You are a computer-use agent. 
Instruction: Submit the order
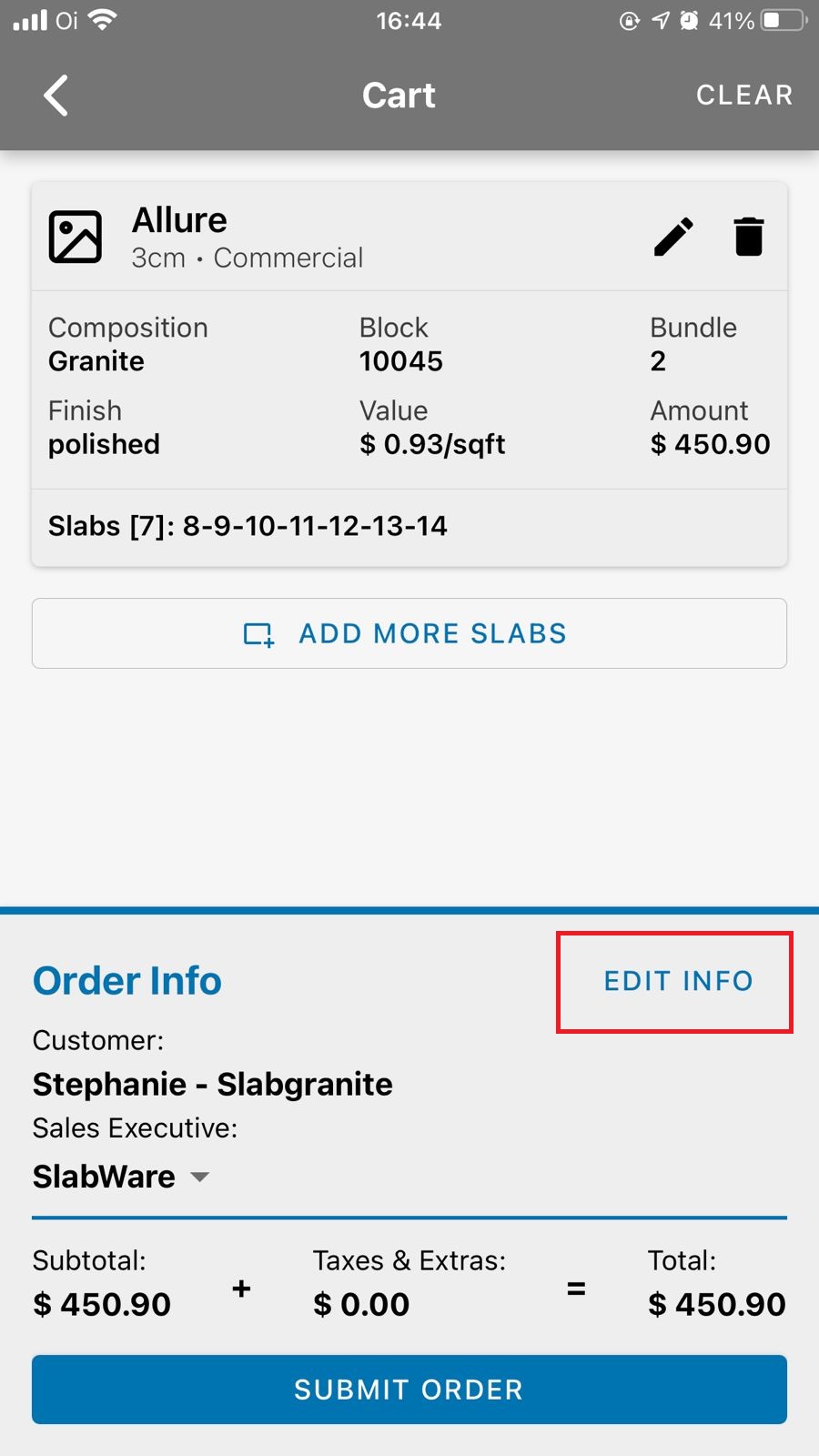click(x=409, y=1390)
